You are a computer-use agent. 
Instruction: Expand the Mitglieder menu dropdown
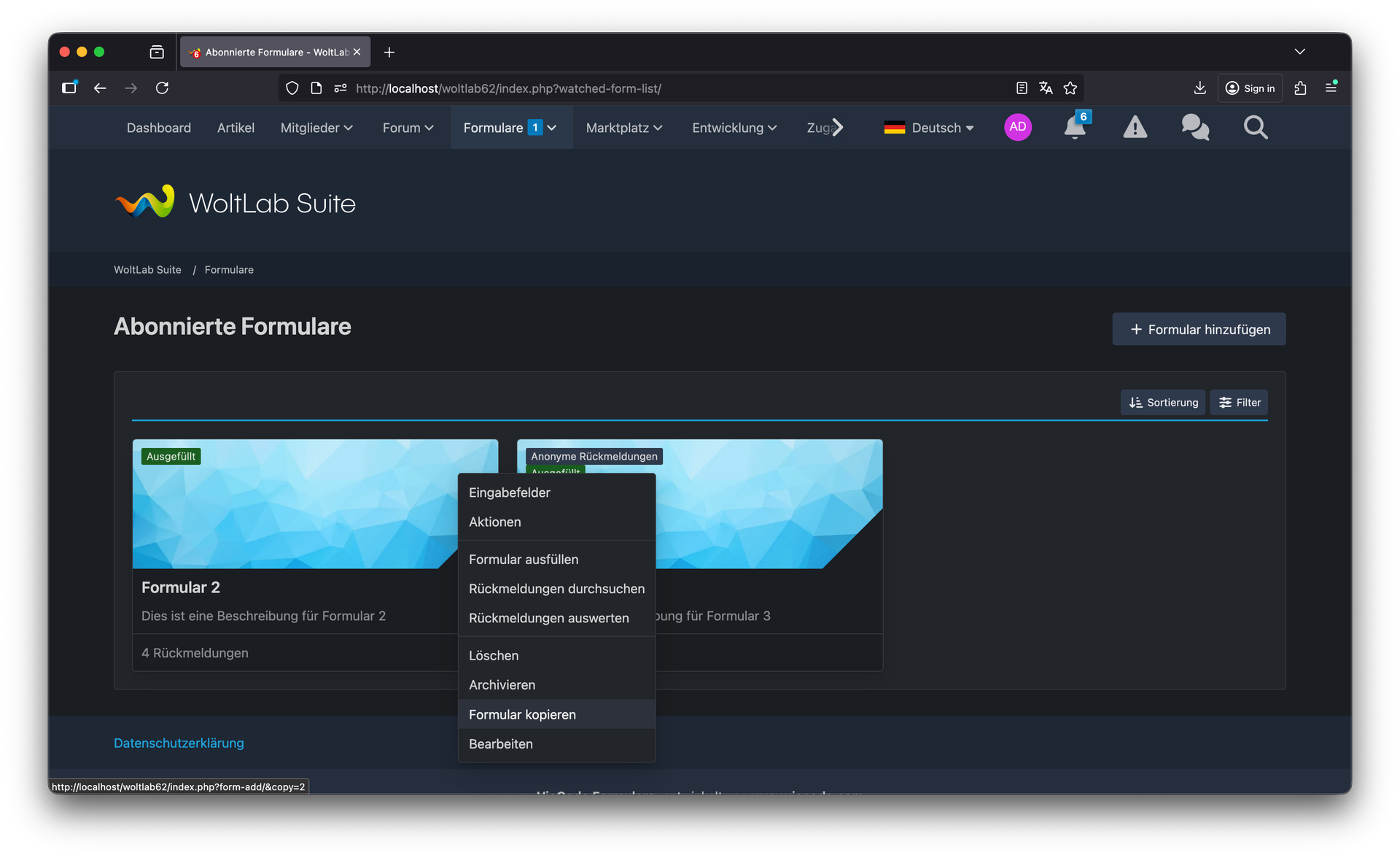(316, 128)
